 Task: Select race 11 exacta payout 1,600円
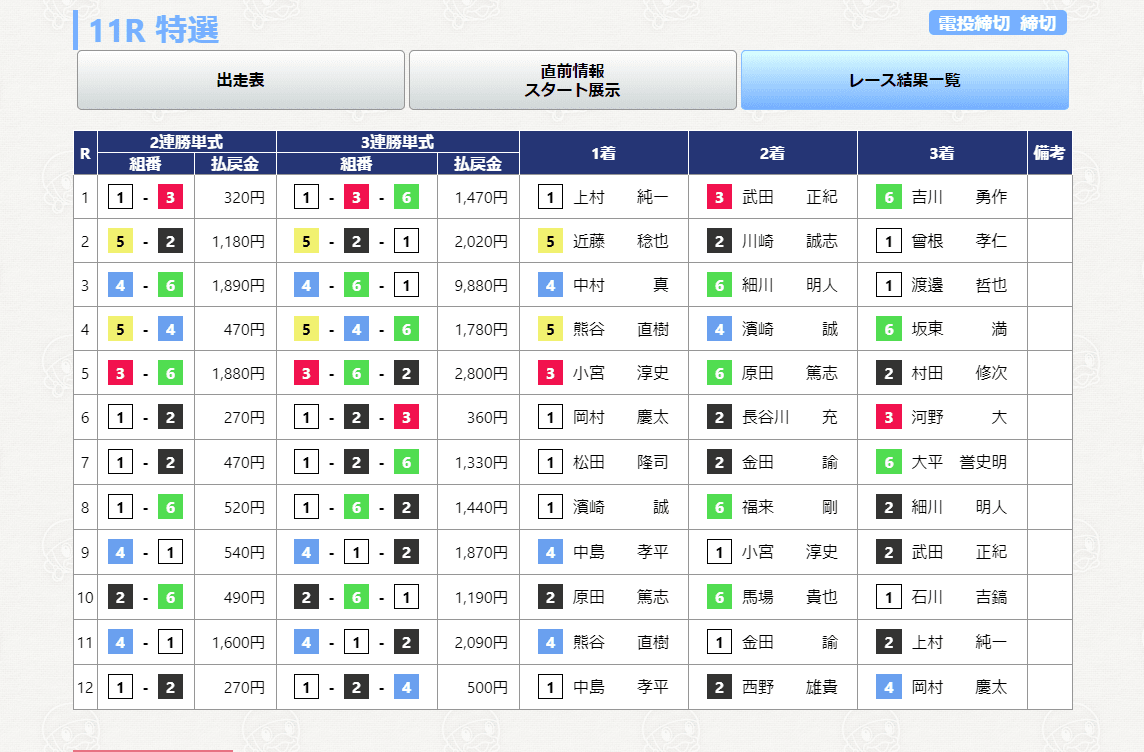239,643
